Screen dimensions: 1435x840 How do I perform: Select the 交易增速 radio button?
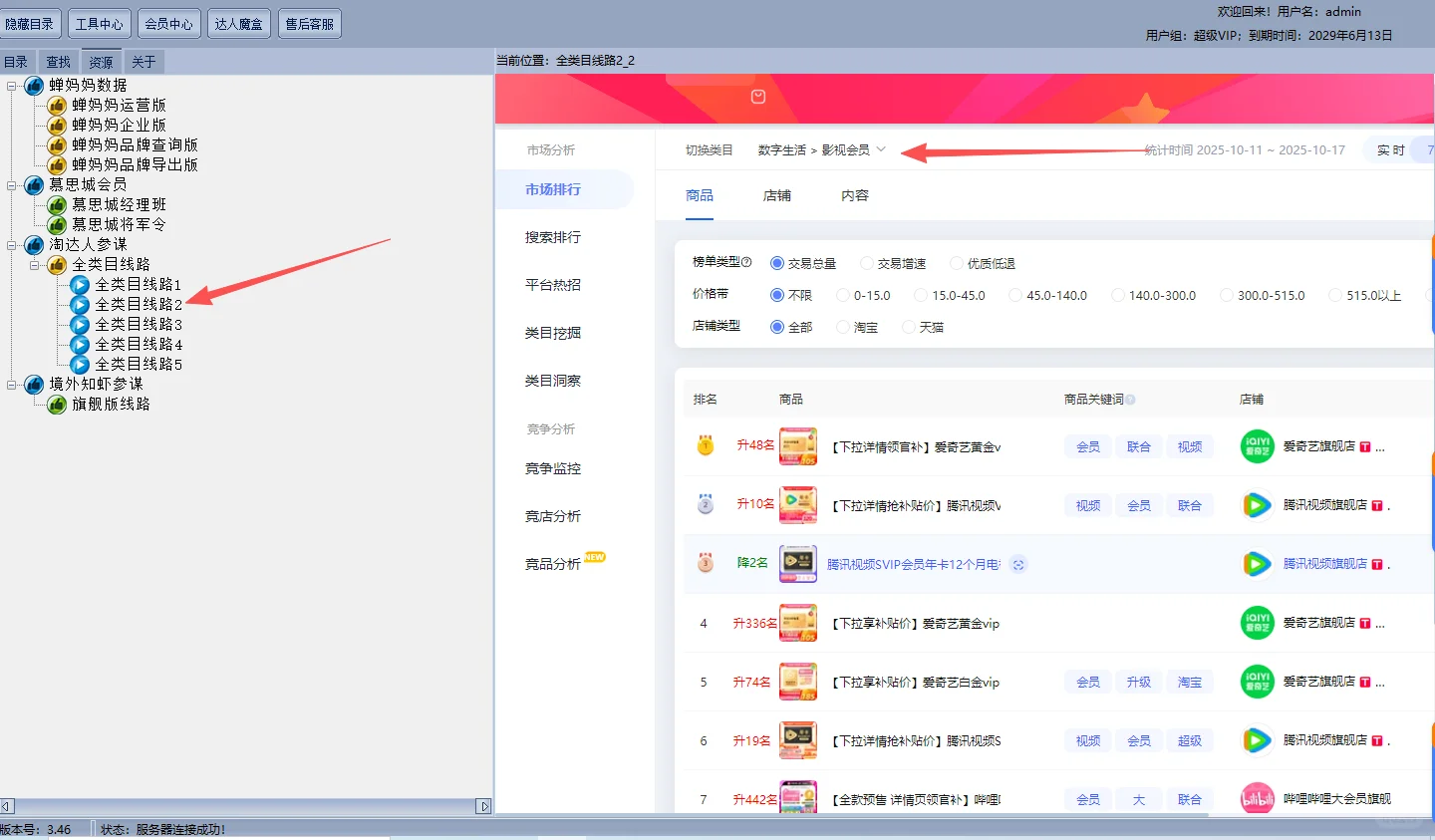pyautogui.click(x=867, y=264)
